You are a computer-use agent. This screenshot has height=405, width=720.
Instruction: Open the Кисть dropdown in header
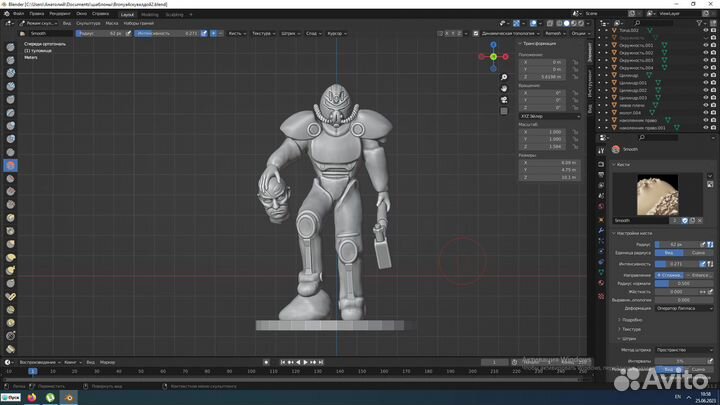point(236,33)
